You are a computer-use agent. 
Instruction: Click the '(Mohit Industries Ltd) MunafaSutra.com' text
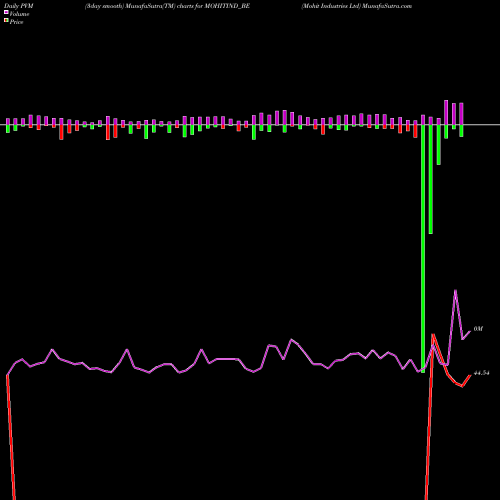click(x=357, y=6)
